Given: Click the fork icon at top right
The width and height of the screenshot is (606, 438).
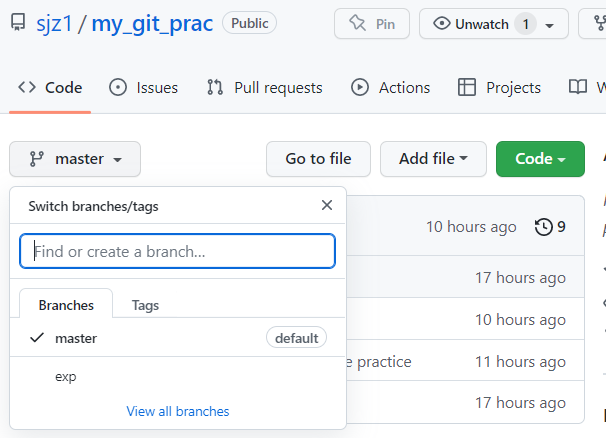Looking at the screenshot, I should [600, 23].
